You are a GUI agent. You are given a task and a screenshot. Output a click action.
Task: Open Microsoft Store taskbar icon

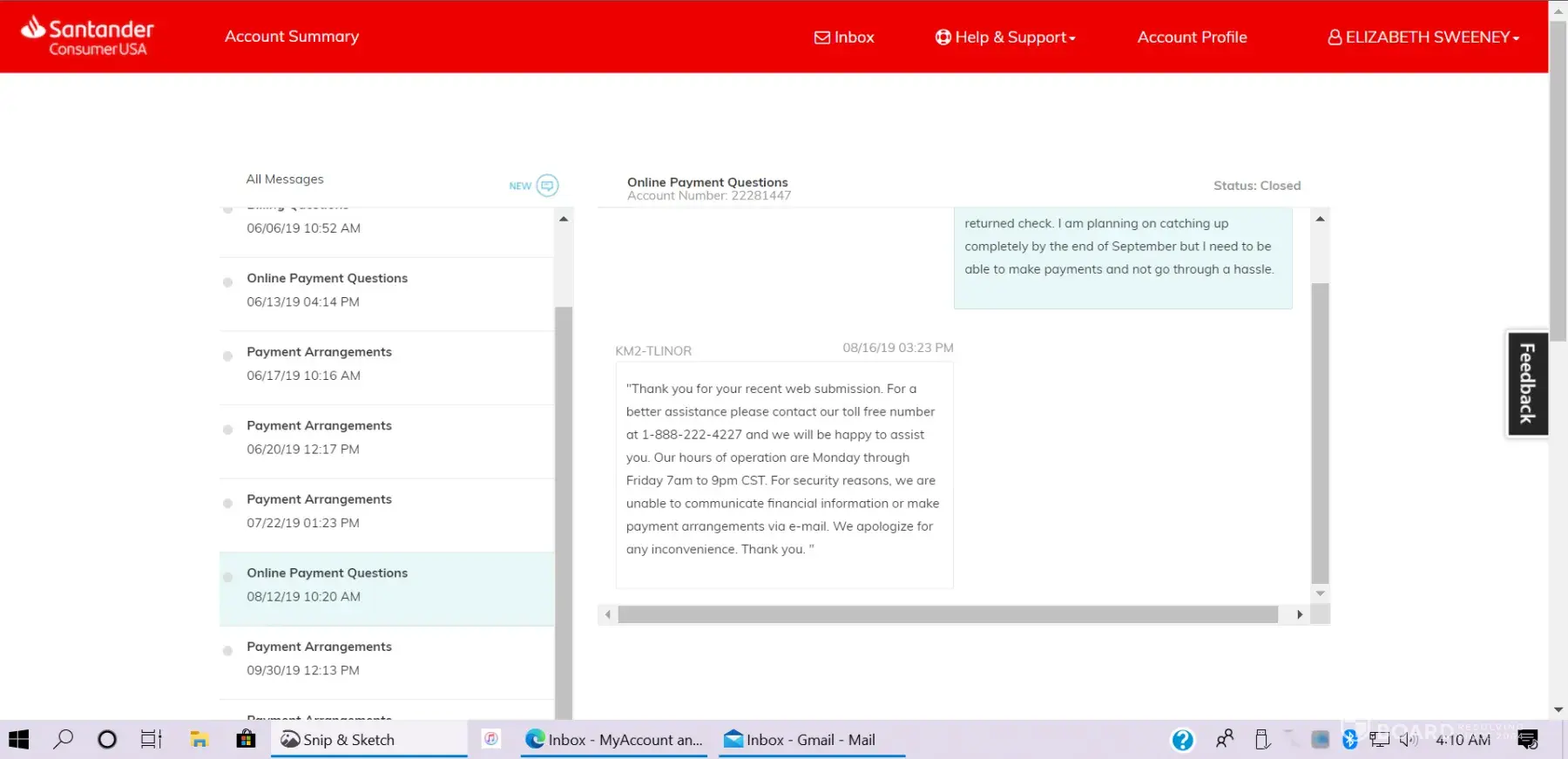coord(246,740)
